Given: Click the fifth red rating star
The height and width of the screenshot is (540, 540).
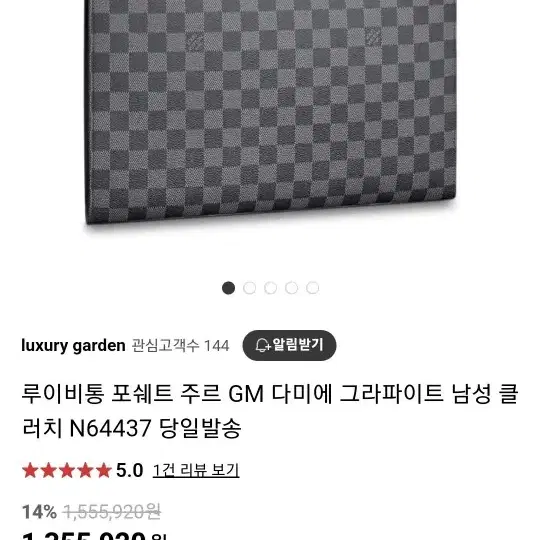Looking at the screenshot, I should point(103,470).
